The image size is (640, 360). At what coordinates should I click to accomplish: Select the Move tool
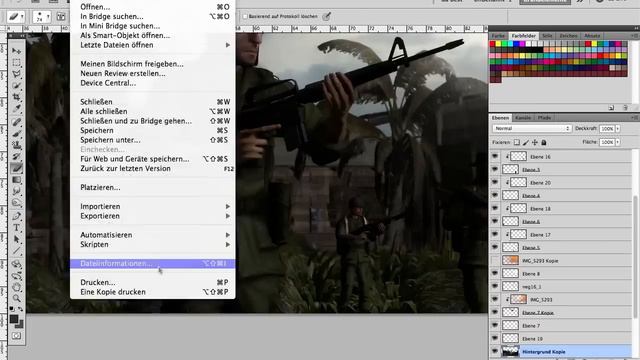click(16, 51)
